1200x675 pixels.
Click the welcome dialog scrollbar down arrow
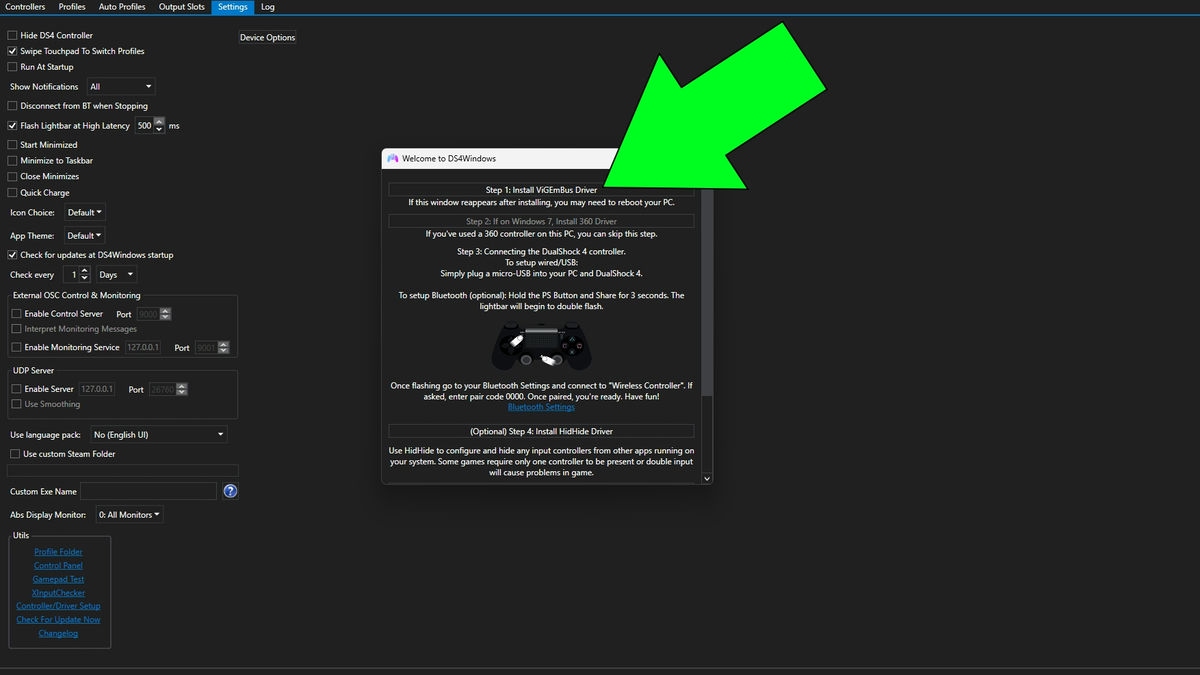707,478
